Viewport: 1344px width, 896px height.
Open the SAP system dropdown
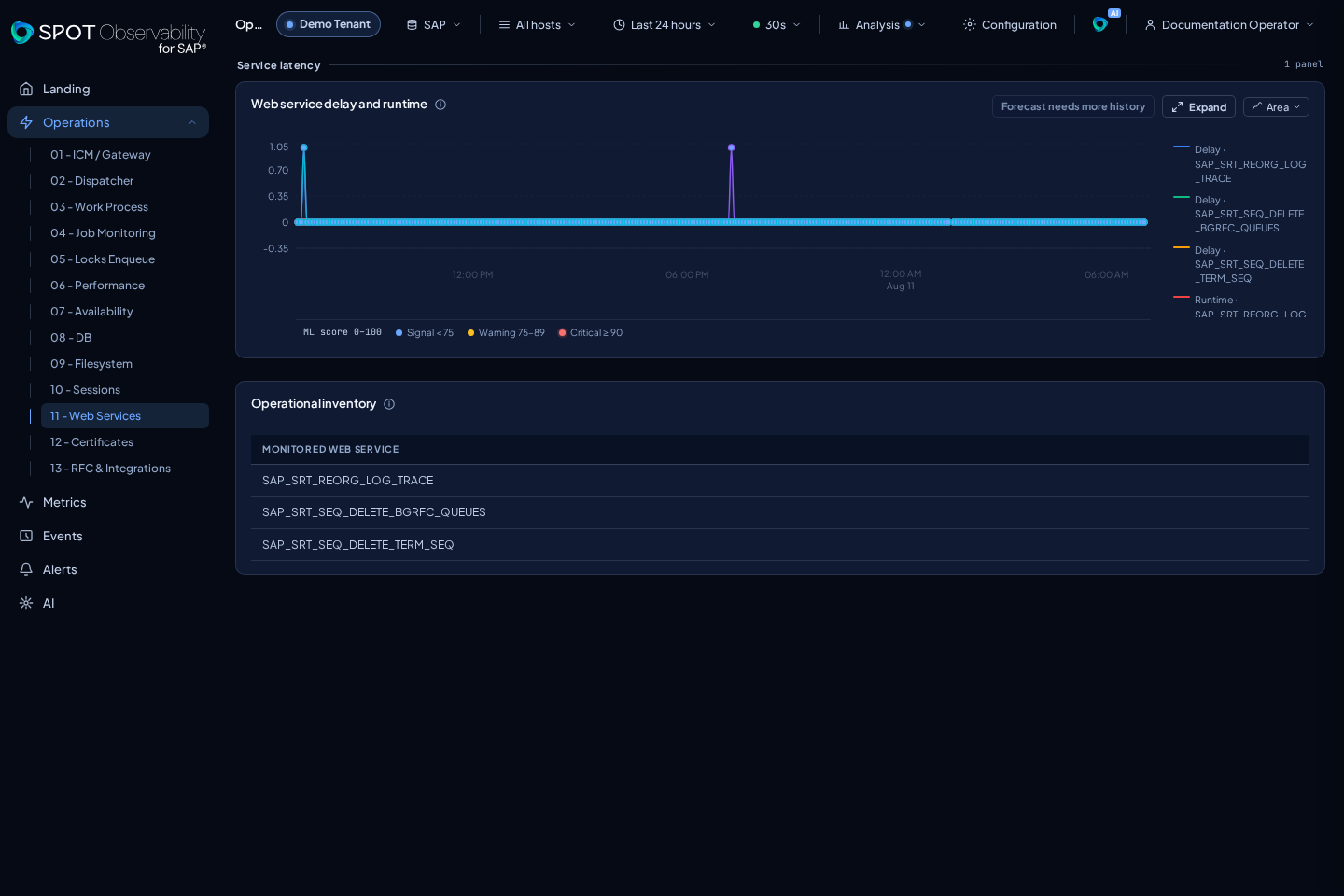click(x=434, y=25)
